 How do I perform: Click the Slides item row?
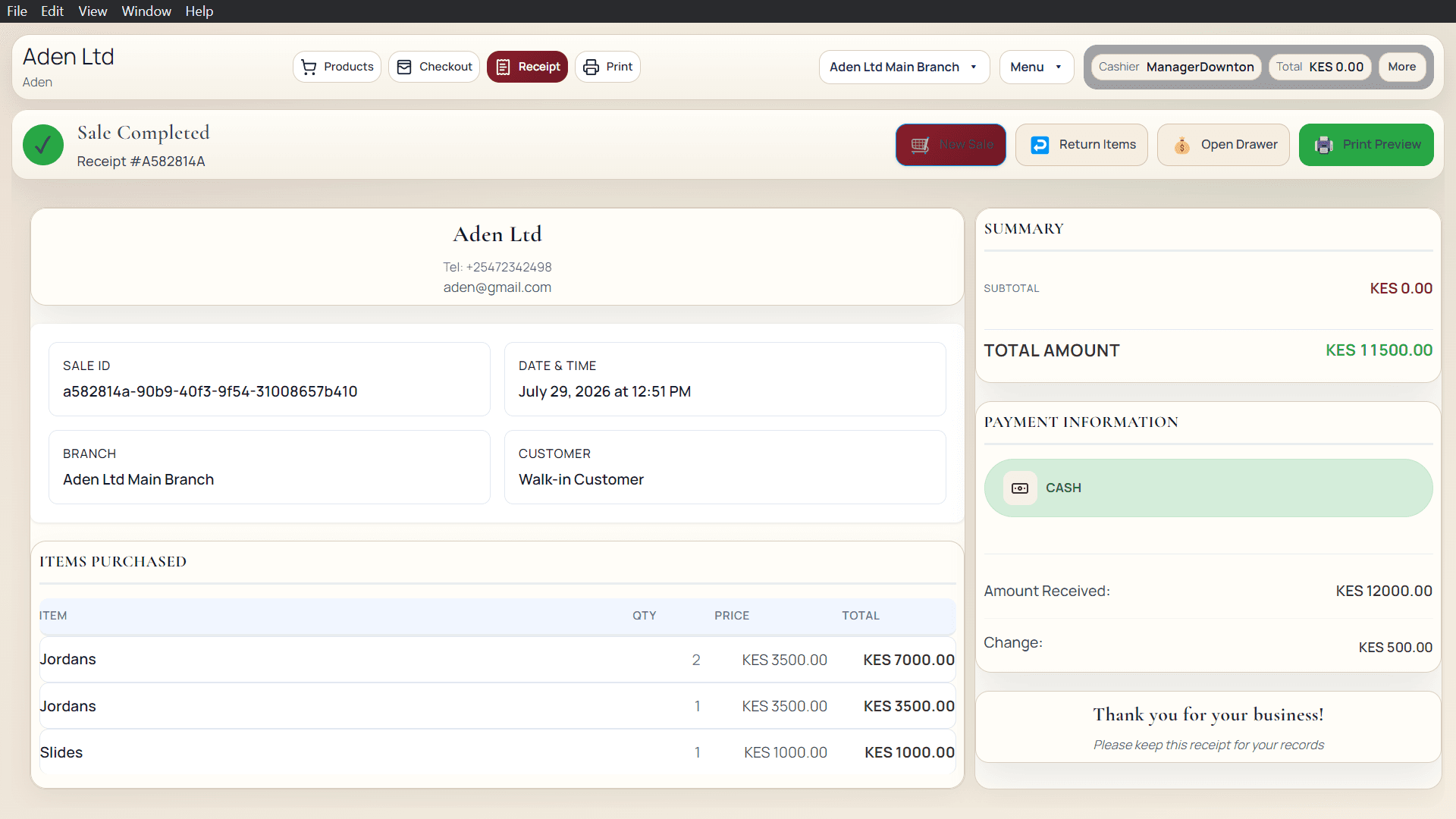497,752
